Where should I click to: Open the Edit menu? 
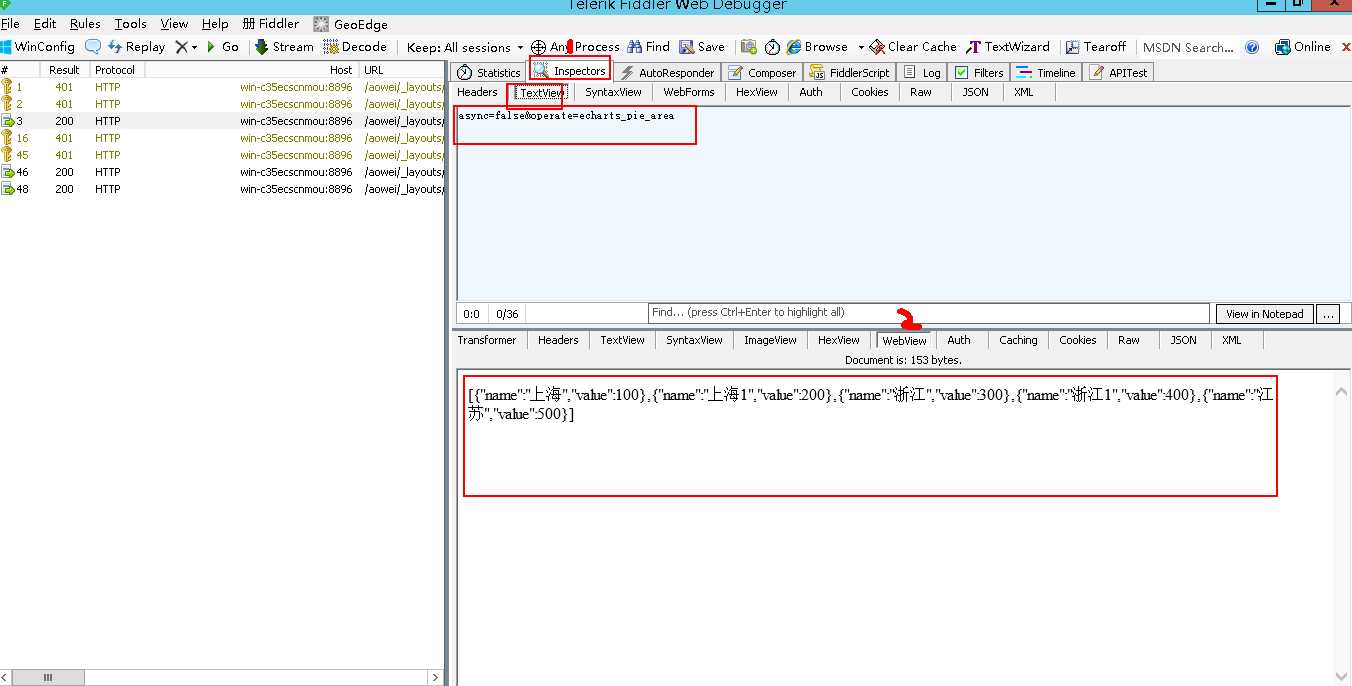[45, 24]
